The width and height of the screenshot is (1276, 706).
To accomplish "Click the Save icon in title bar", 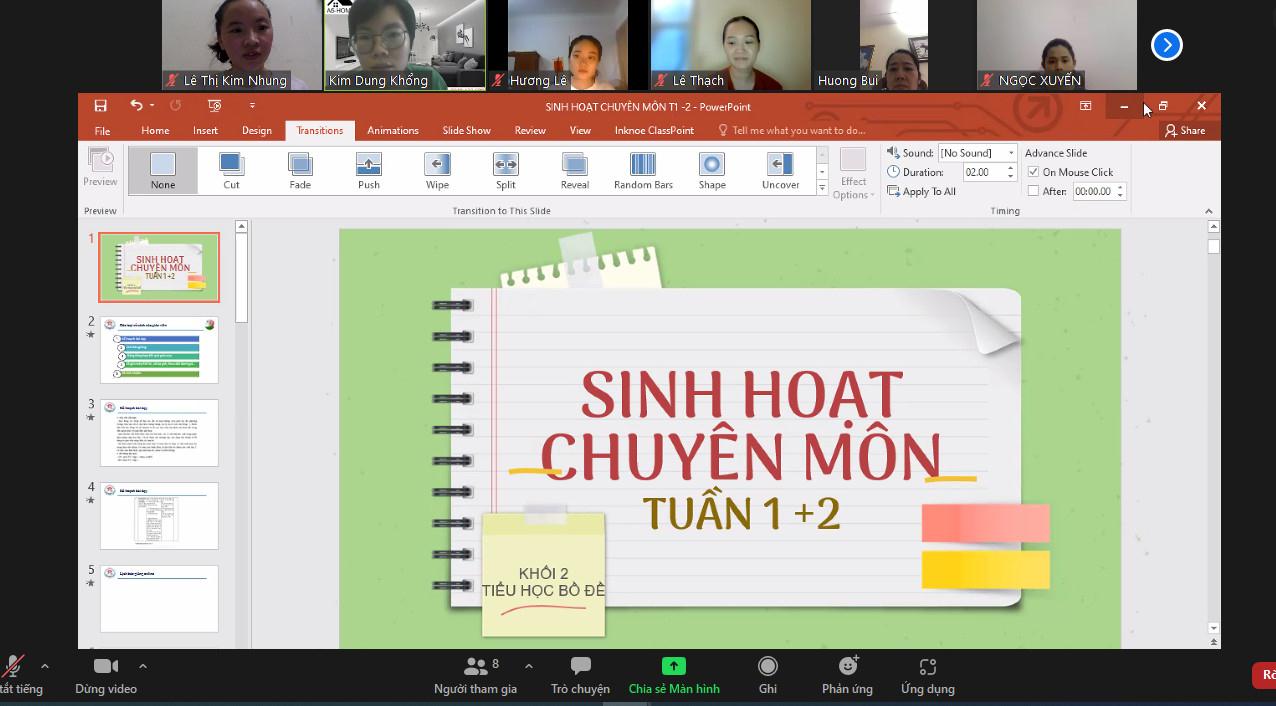I will tap(100, 106).
